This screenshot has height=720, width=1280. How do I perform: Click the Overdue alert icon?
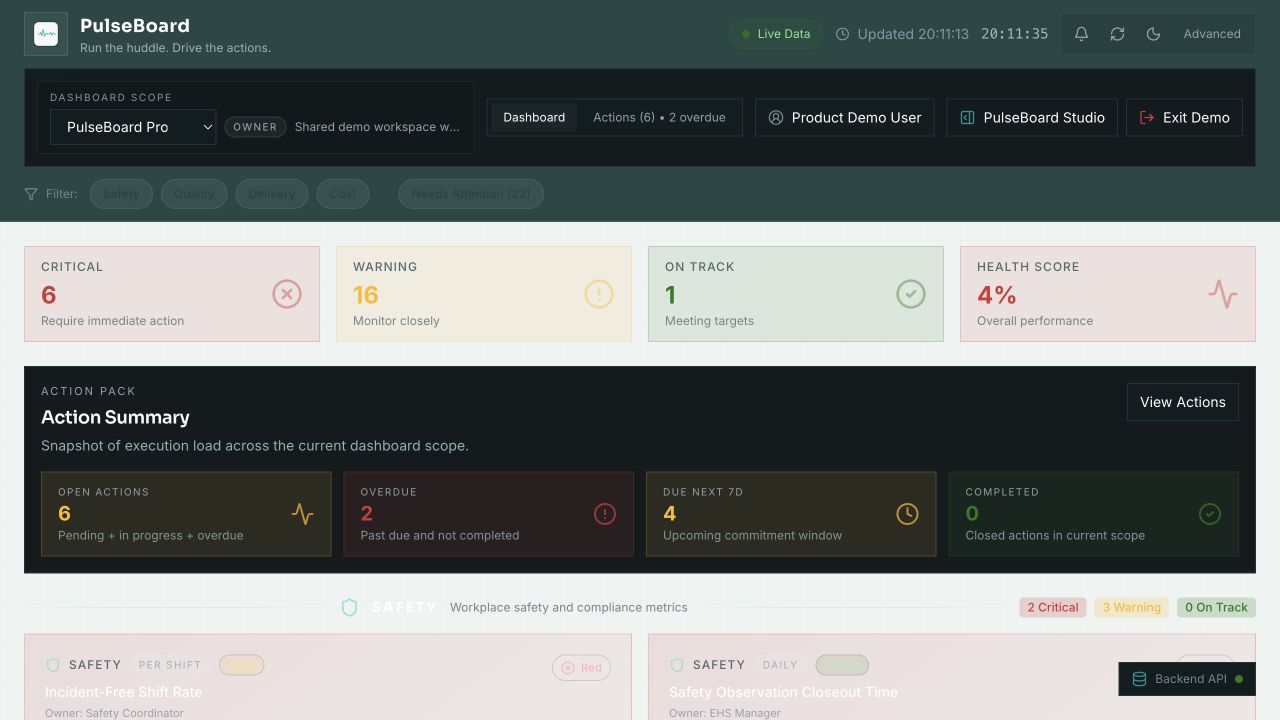pos(605,514)
